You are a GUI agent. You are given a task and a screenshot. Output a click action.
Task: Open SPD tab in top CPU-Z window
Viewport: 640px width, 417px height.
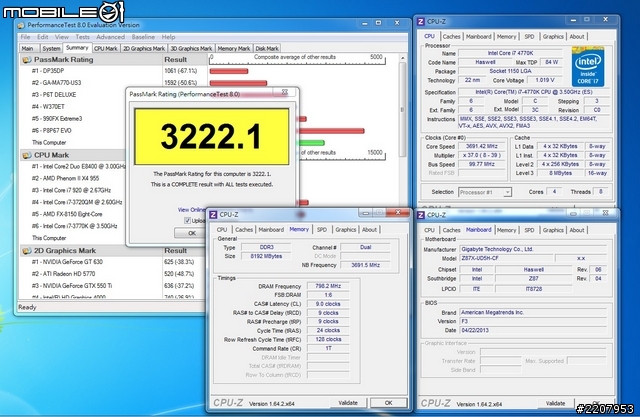[529, 37]
